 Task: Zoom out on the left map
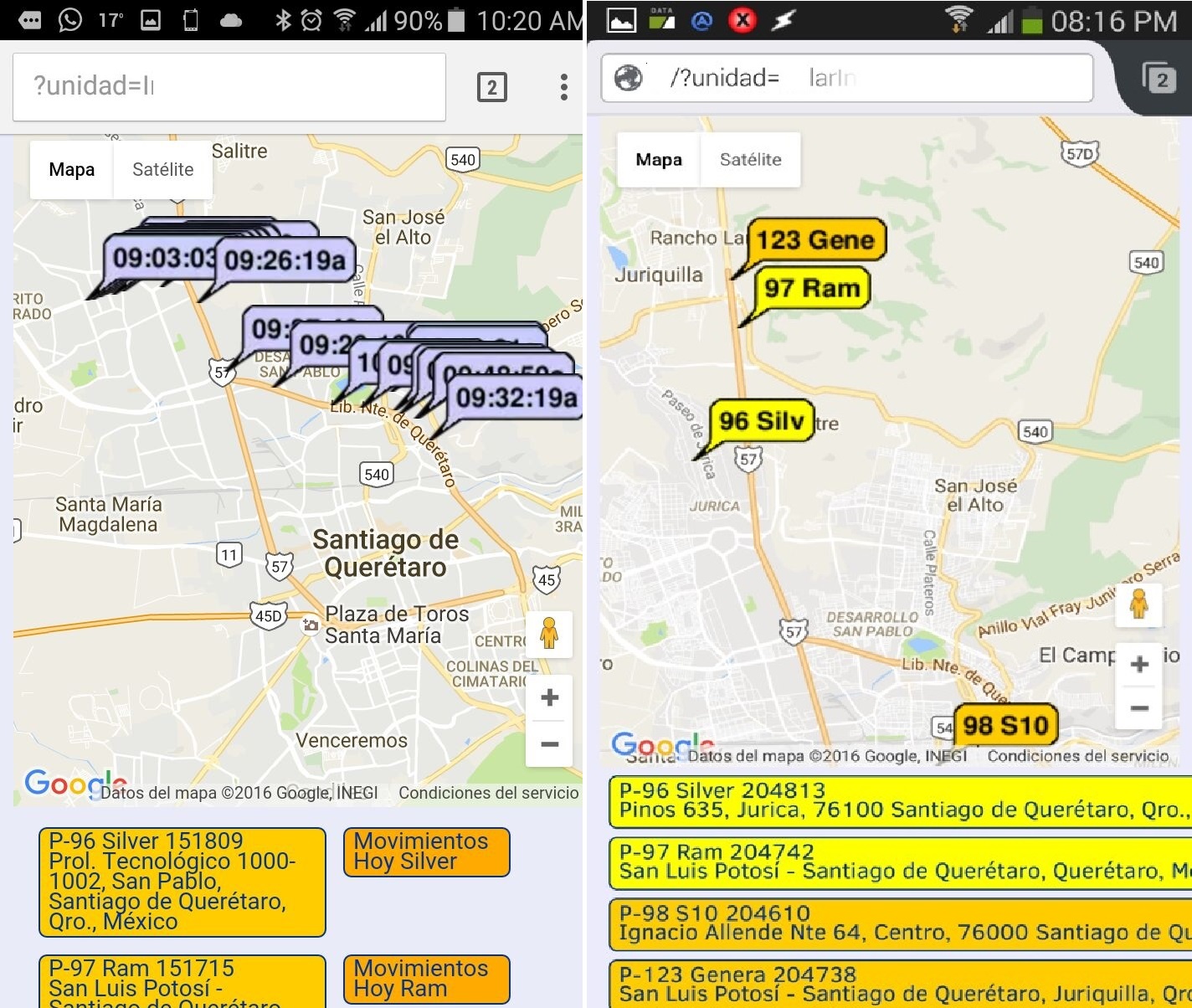click(549, 743)
